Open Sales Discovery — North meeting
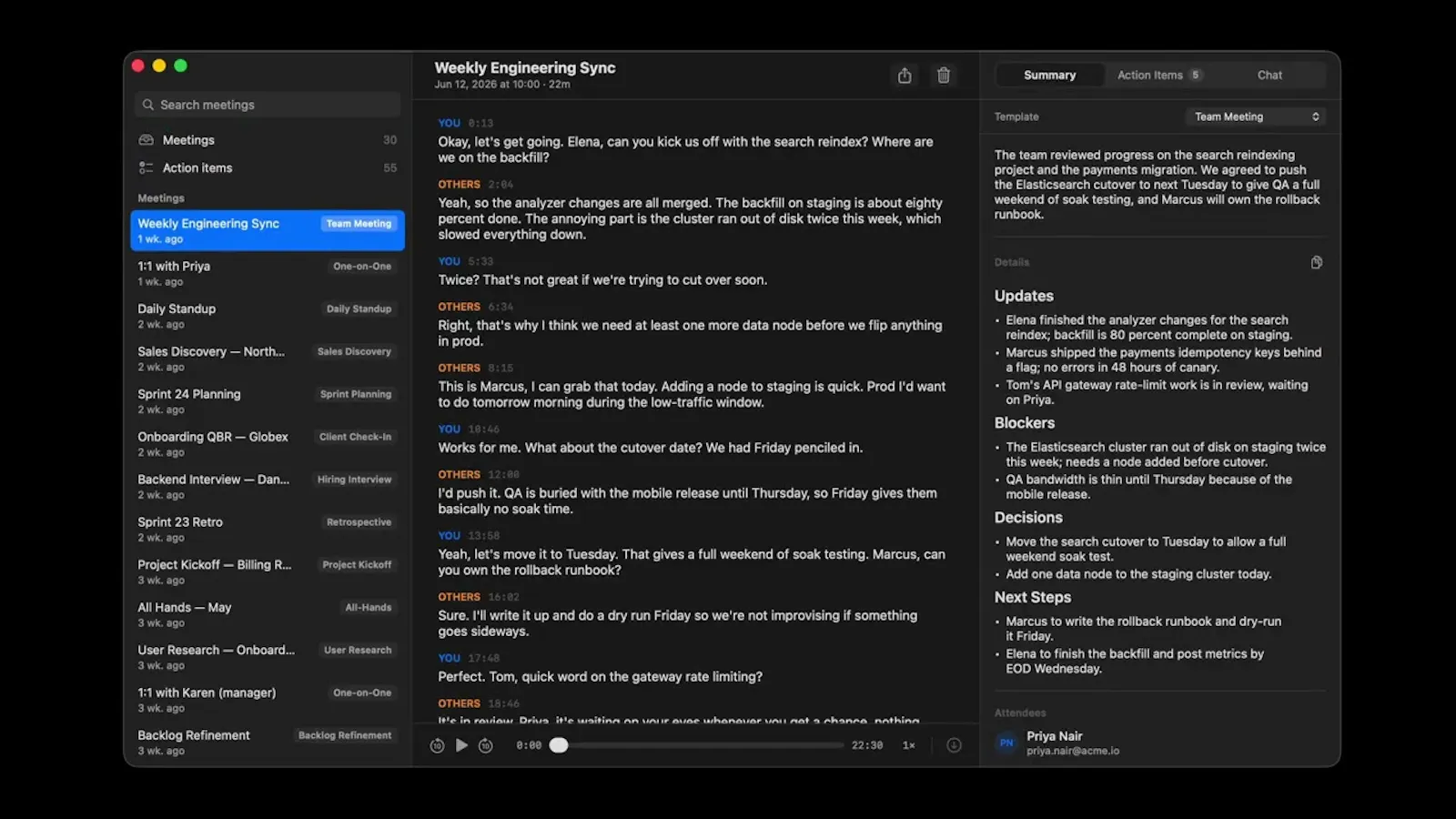 pyautogui.click(x=268, y=359)
